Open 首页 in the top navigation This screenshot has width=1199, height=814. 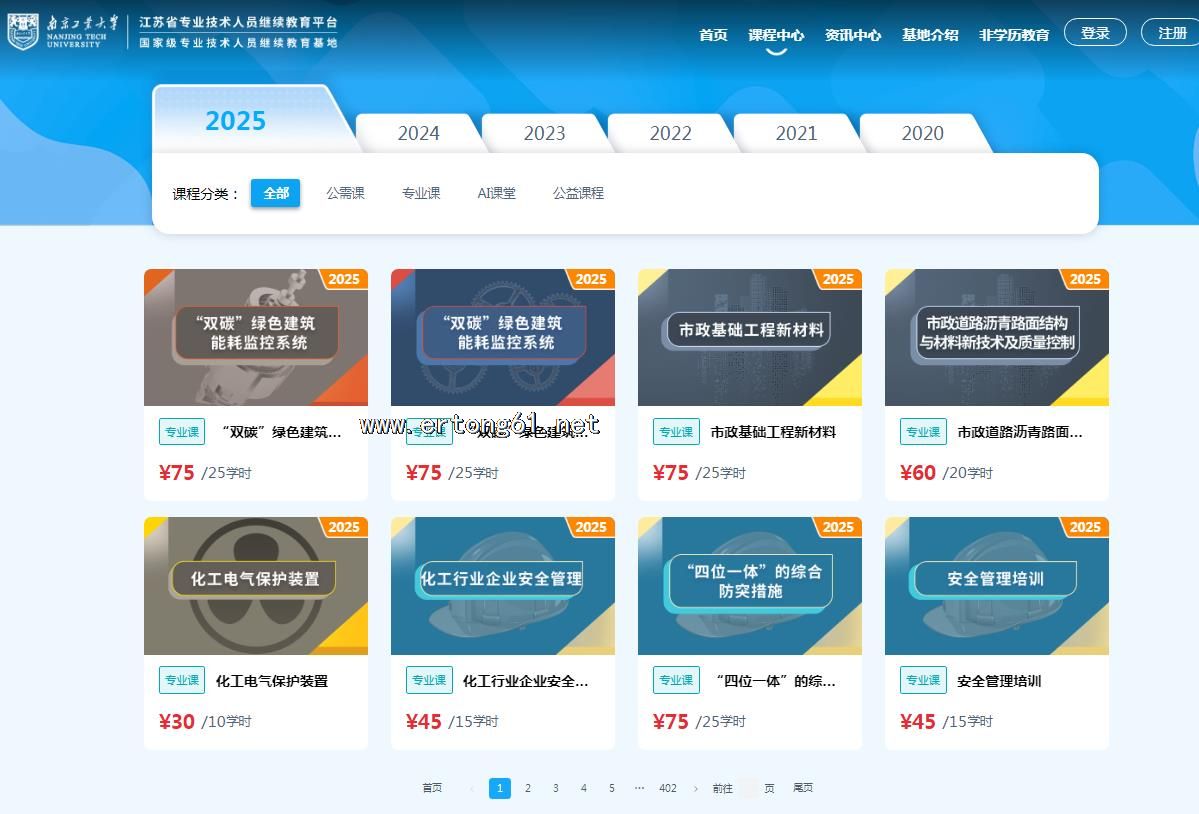713,35
